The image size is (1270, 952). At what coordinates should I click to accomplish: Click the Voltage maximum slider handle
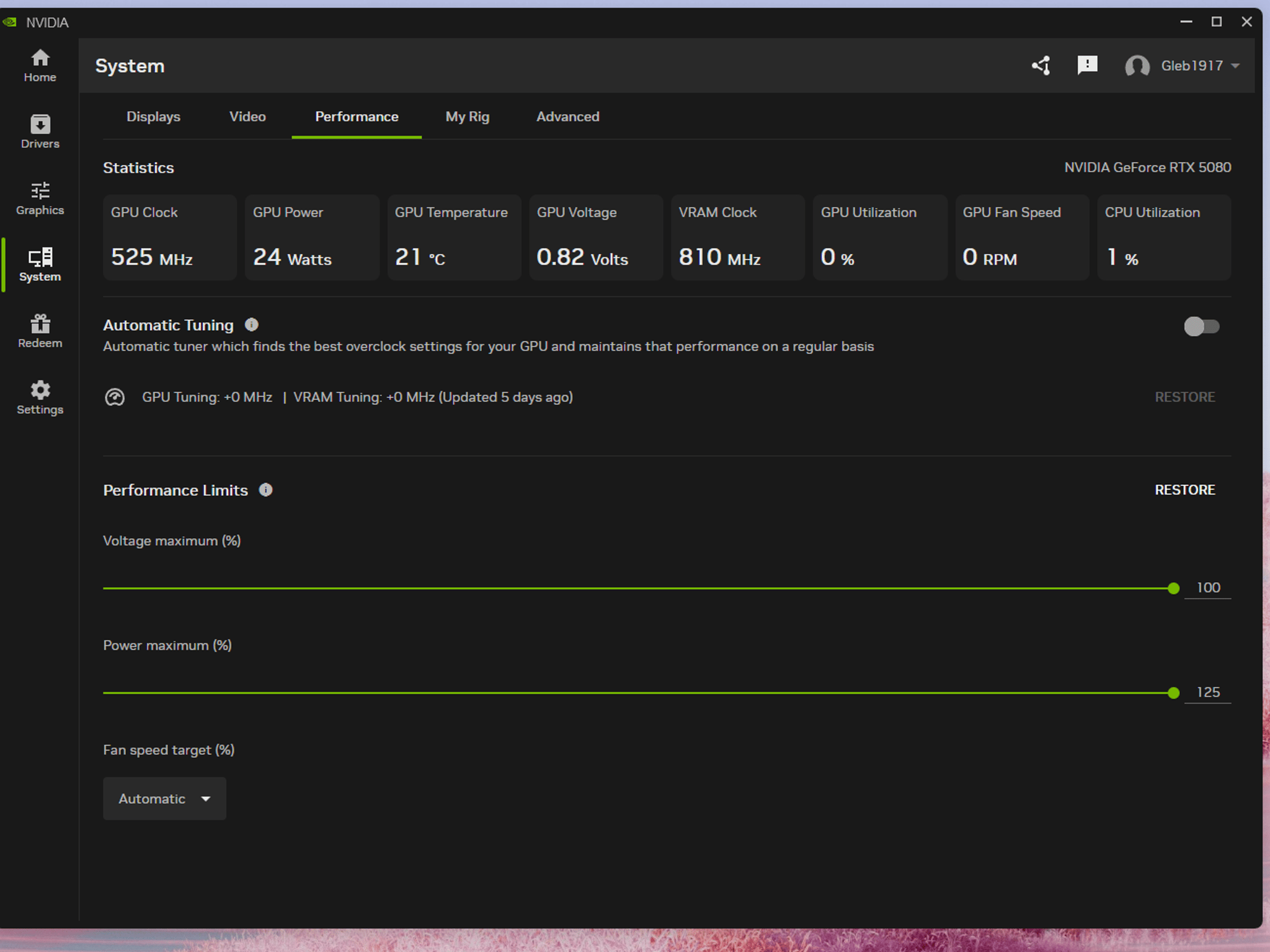pyautogui.click(x=1173, y=588)
